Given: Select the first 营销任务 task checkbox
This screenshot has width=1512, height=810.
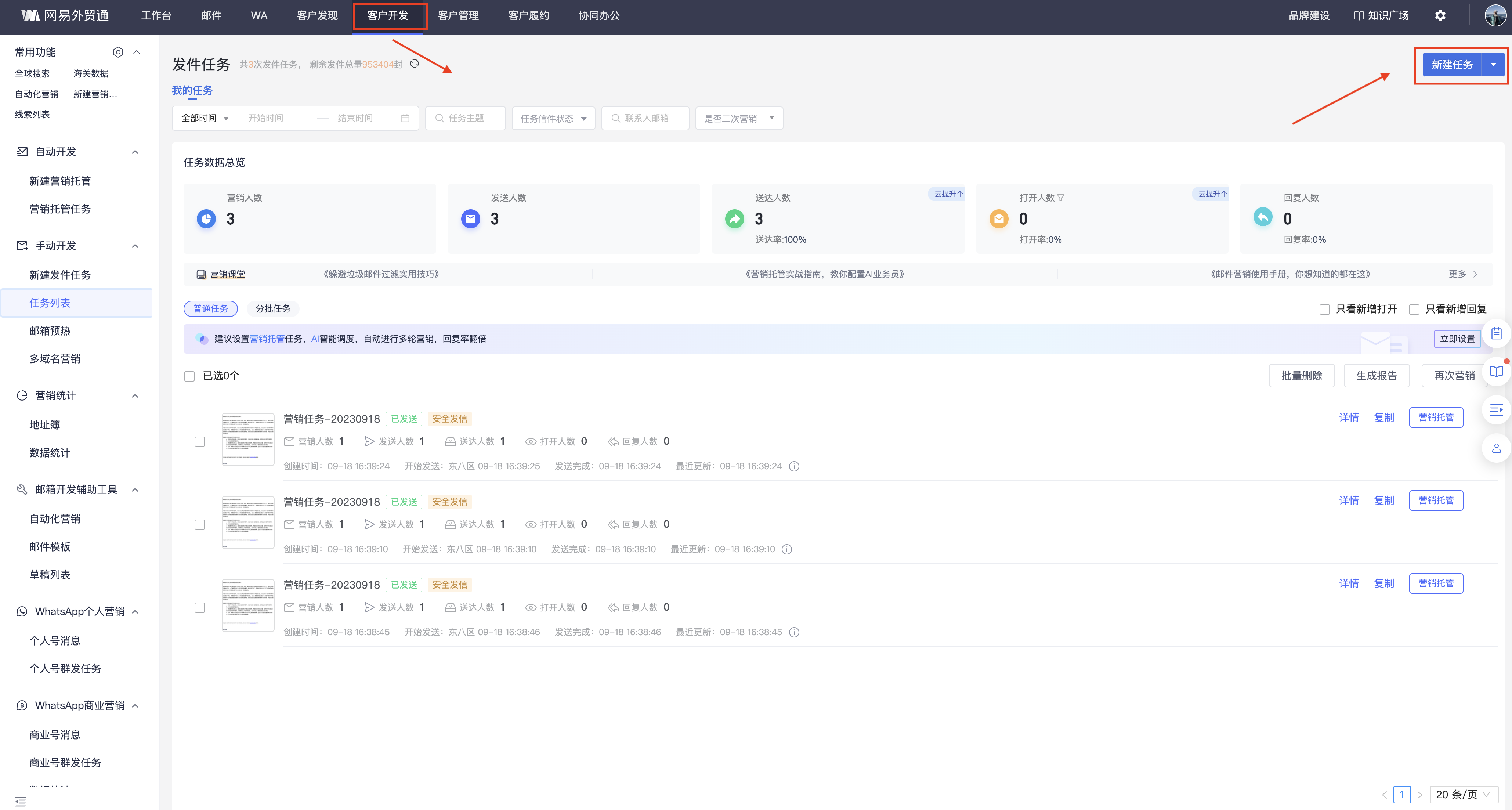Looking at the screenshot, I should (200, 441).
